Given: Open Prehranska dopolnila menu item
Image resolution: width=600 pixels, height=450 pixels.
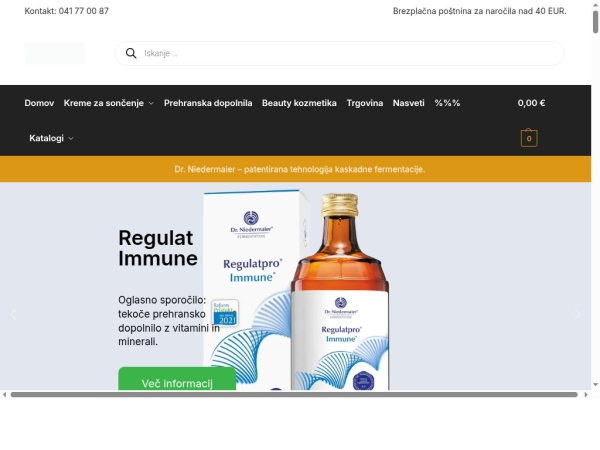Looking at the screenshot, I should click(208, 103).
